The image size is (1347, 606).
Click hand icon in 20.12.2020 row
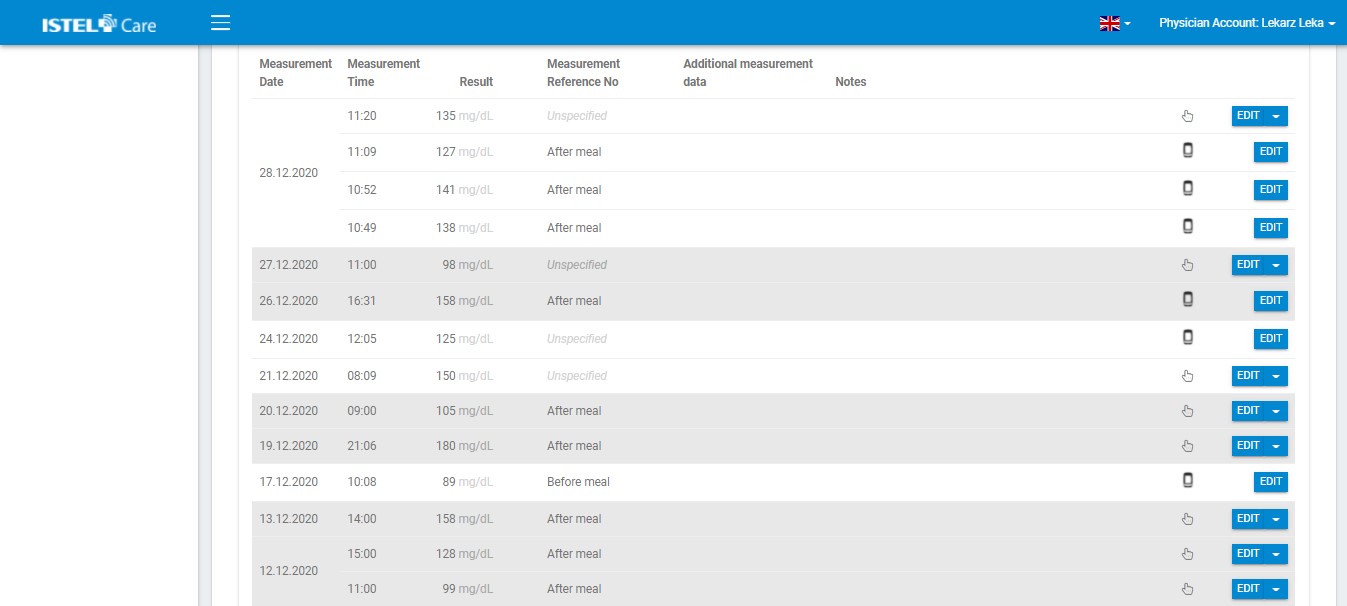(x=1188, y=411)
